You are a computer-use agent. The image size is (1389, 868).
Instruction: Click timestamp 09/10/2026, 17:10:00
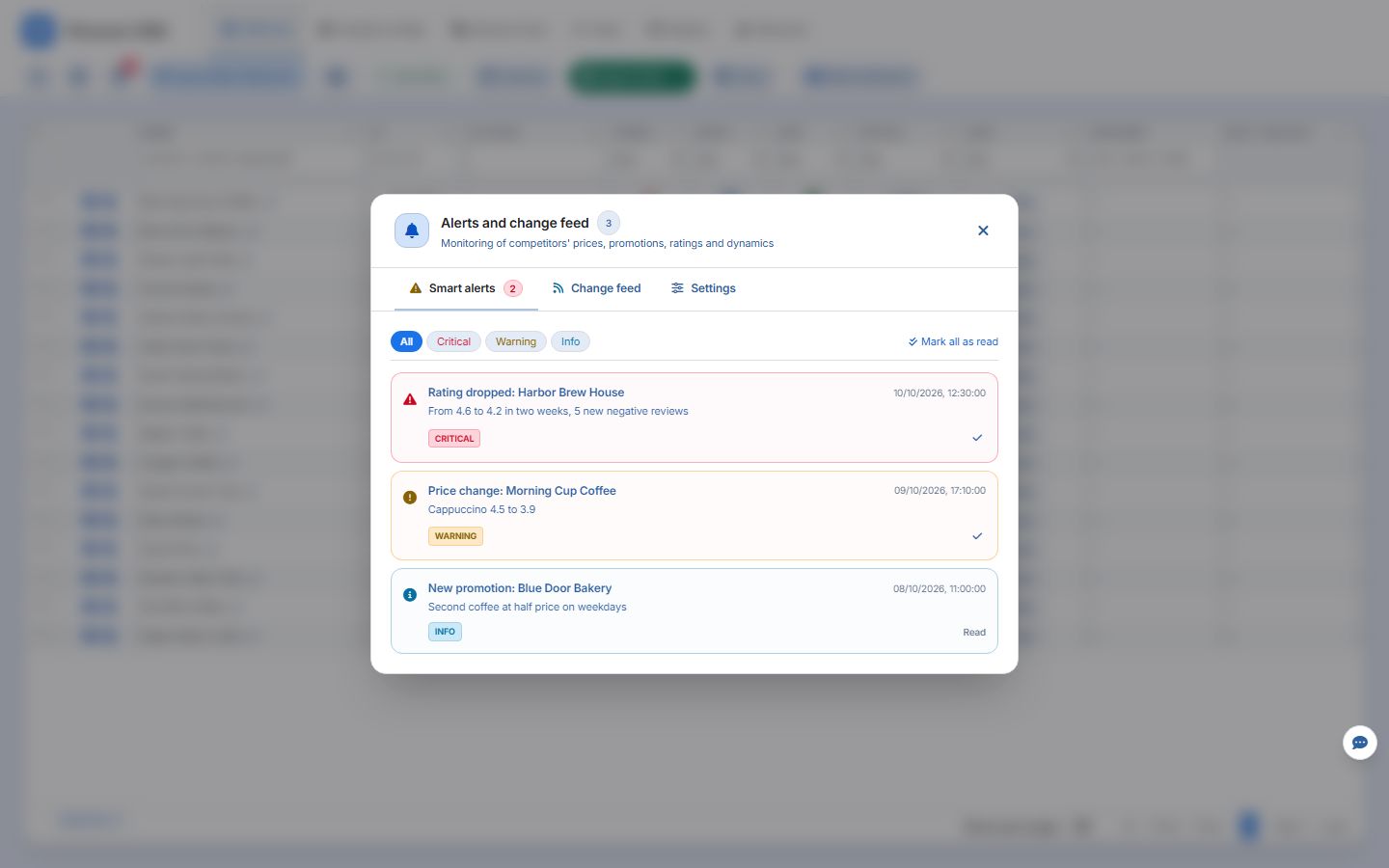[940, 491]
